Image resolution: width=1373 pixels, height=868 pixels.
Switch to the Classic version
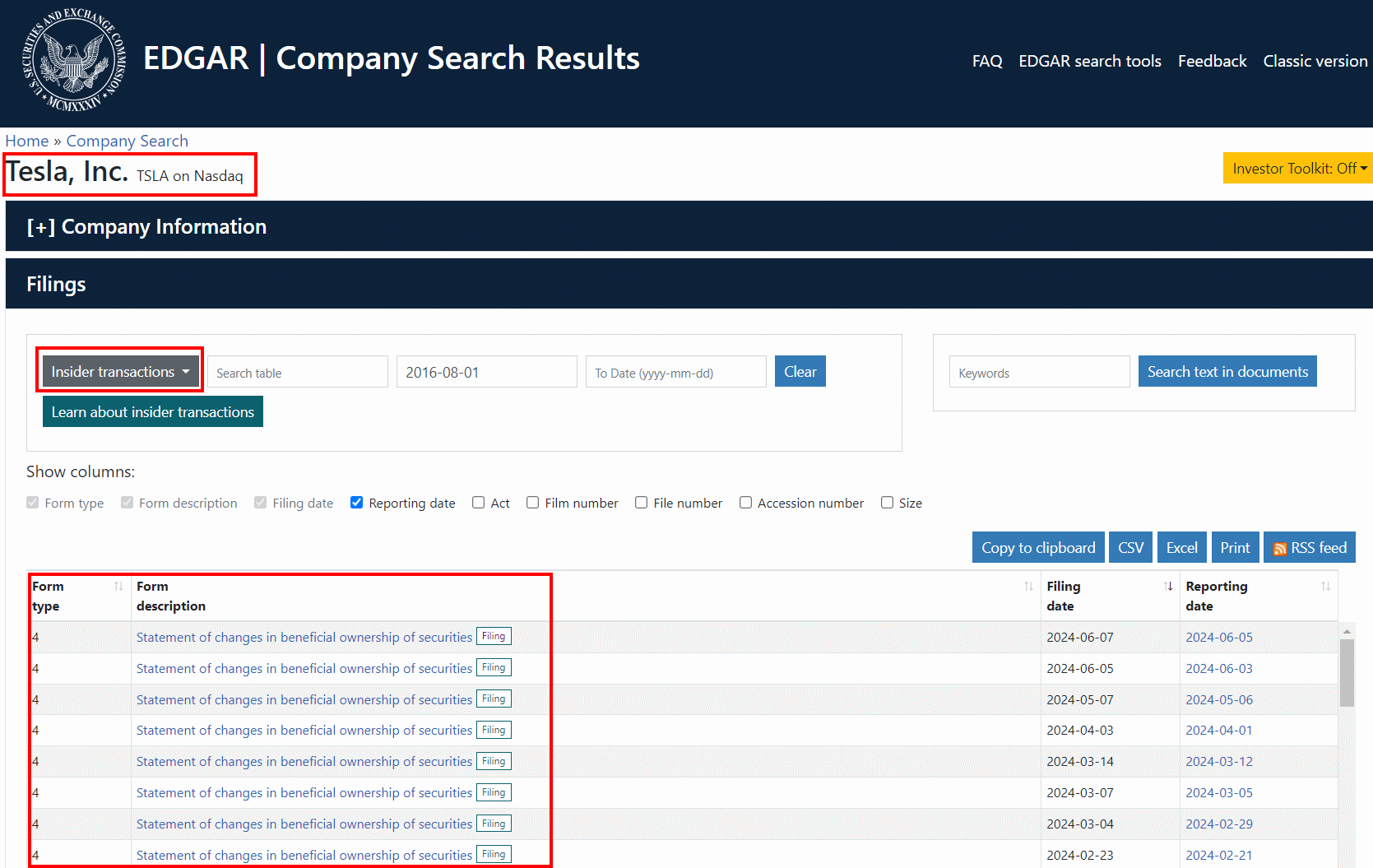1315,61
